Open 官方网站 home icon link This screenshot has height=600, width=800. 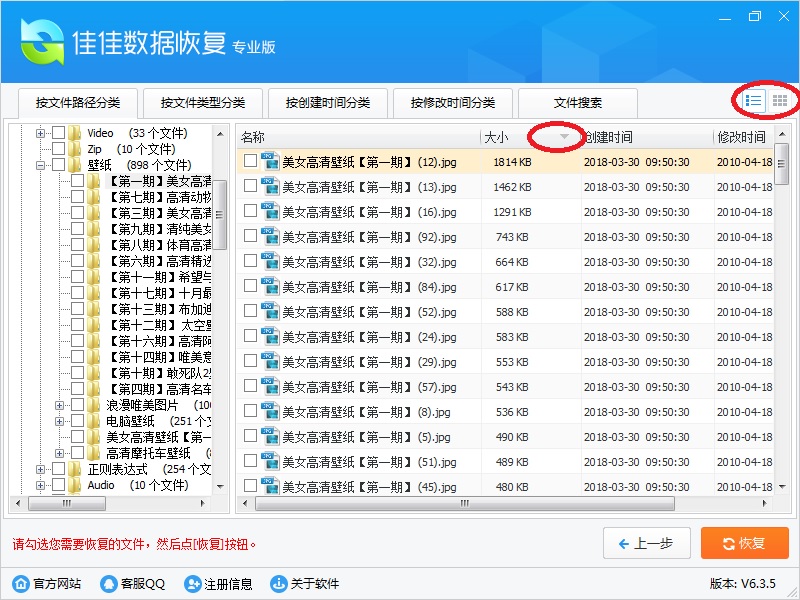pyautogui.click(x=20, y=584)
